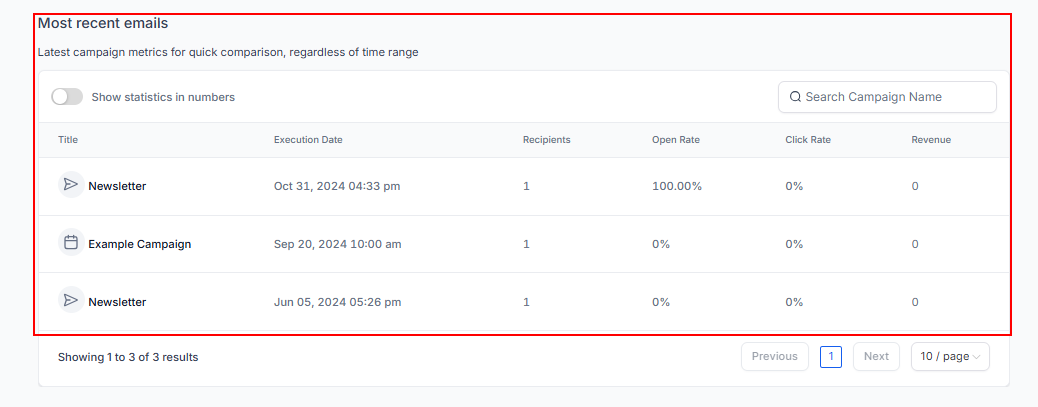Enable the Show statistics in numbers switch
The width and height of the screenshot is (1038, 407).
pos(67,97)
